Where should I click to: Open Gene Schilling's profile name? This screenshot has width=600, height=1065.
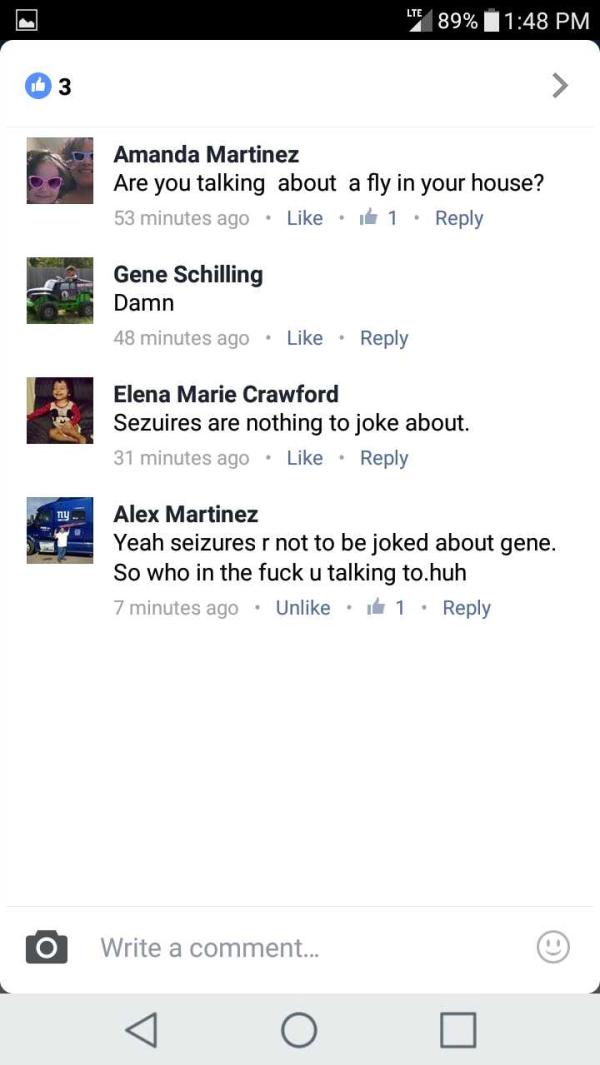click(x=188, y=274)
